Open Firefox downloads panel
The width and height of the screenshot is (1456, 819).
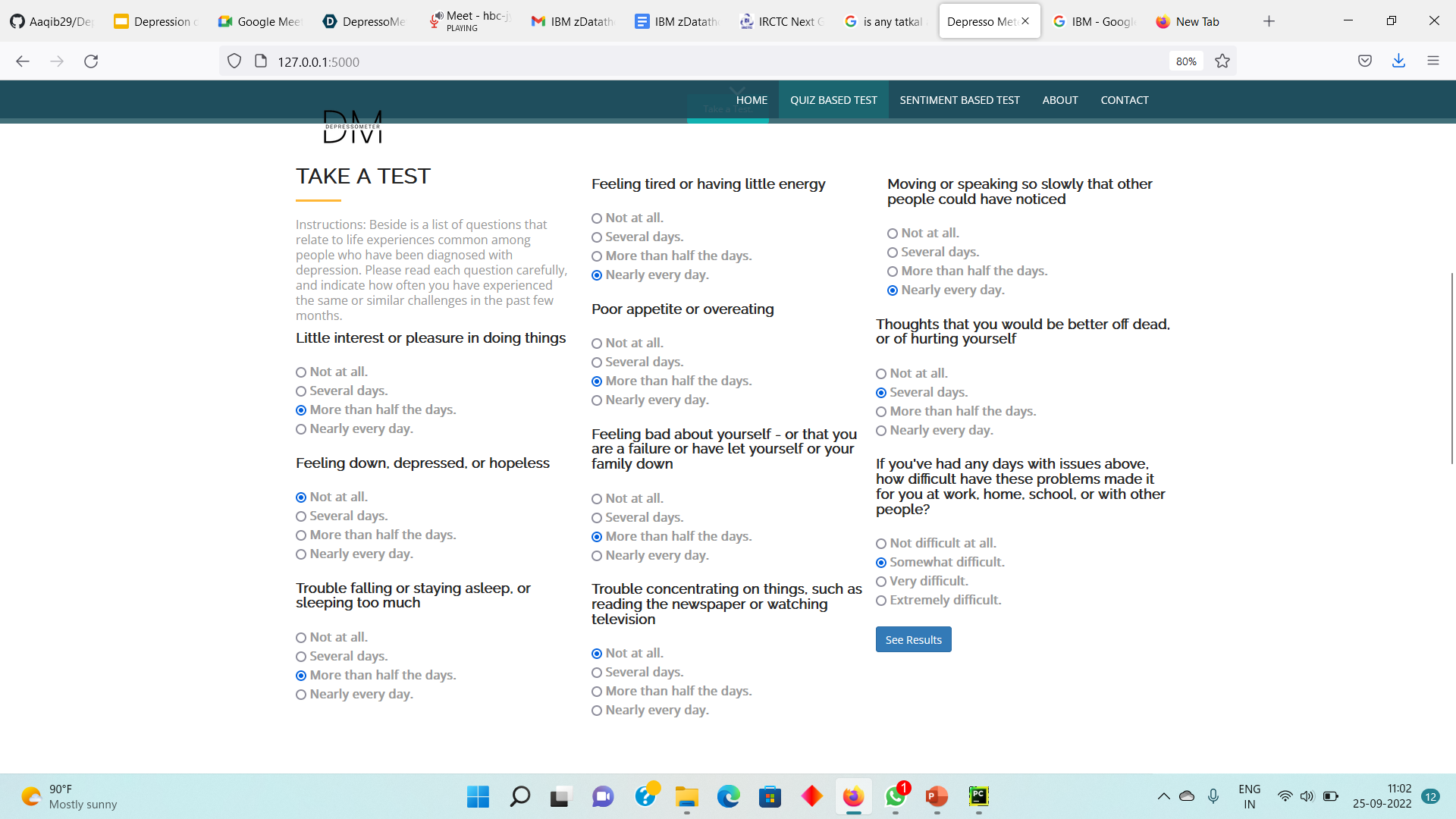click(x=1398, y=61)
